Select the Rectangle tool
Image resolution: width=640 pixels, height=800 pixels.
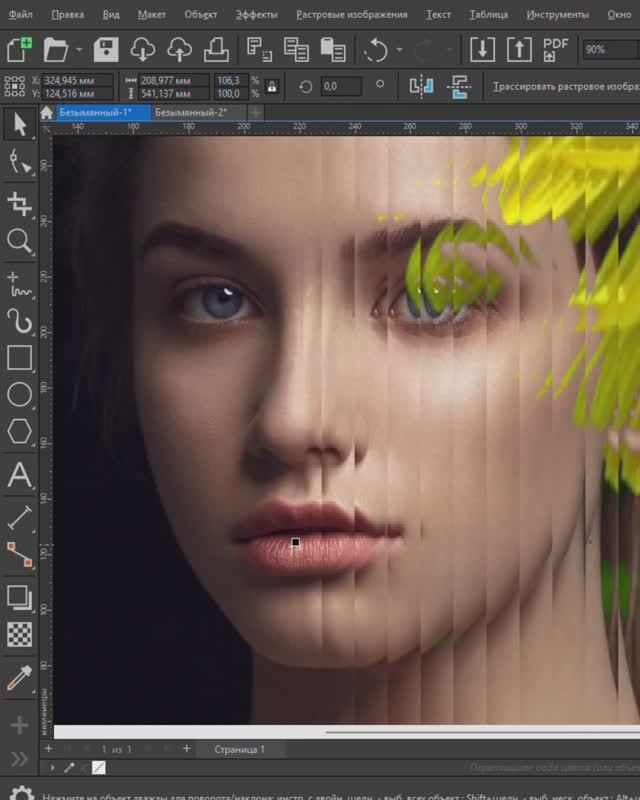point(19,358)
